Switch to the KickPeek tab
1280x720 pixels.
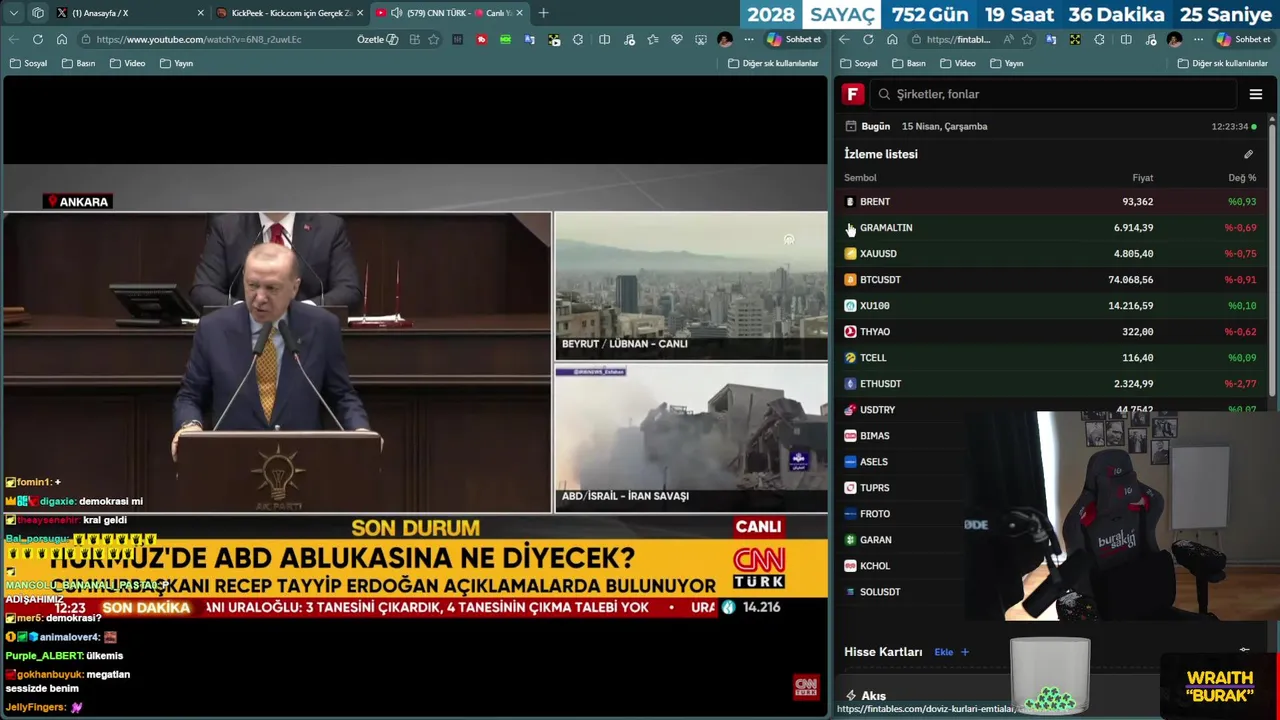pyautogui.click(x=290, y=13)
